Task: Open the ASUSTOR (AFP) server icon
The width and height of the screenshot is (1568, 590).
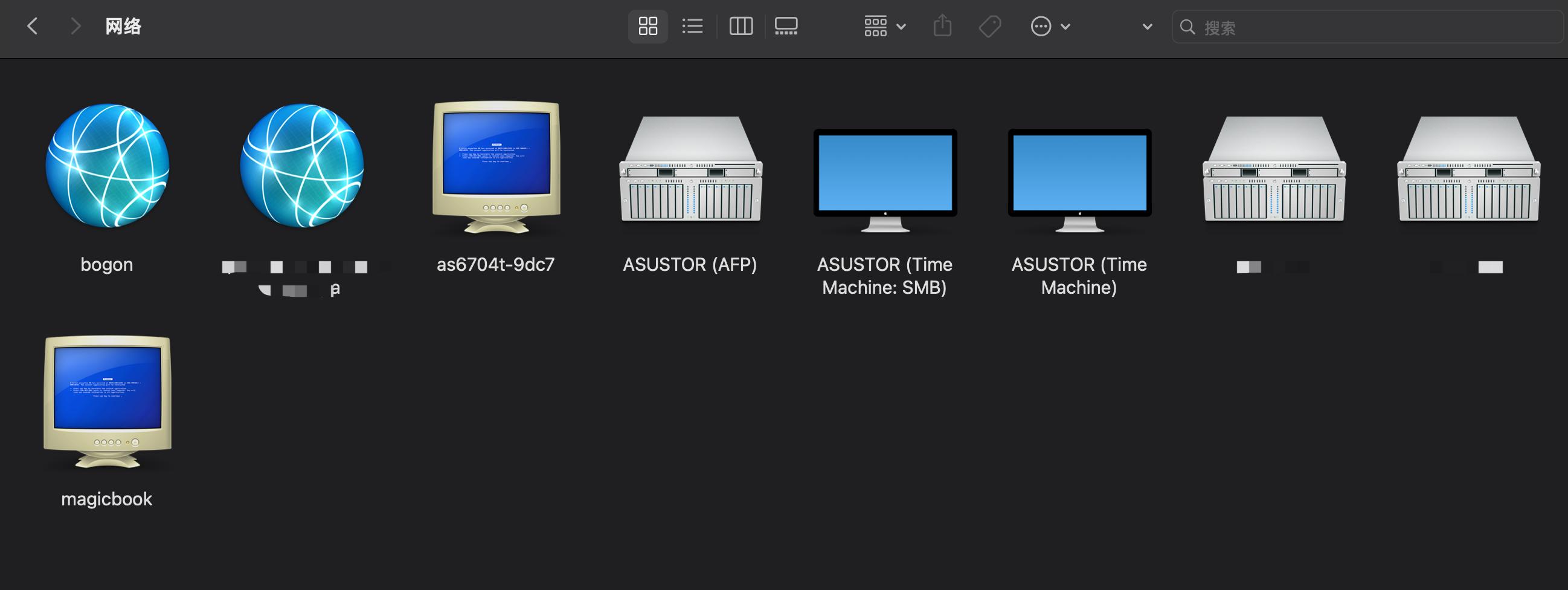Action: (690, 168)
